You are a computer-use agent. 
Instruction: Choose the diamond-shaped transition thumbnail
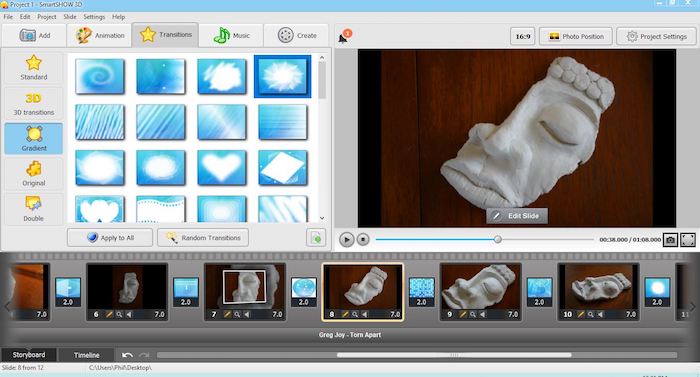click(283, 168)
